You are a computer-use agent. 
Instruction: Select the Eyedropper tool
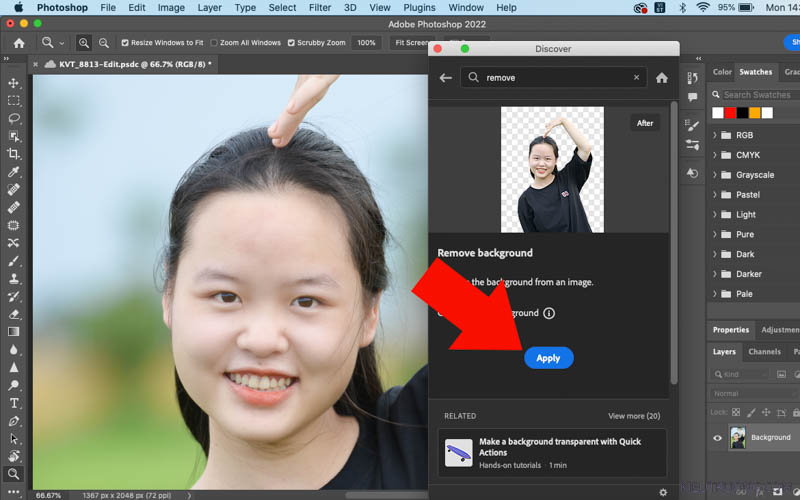14,172
